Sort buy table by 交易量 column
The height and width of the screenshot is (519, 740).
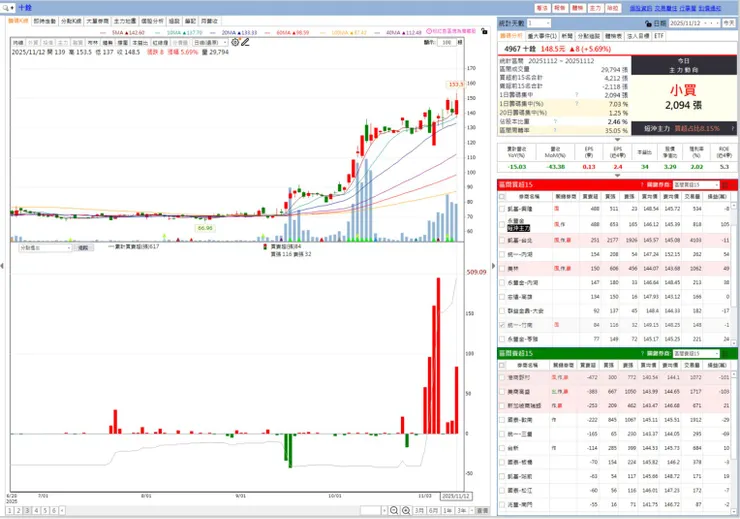click(692, 196)
